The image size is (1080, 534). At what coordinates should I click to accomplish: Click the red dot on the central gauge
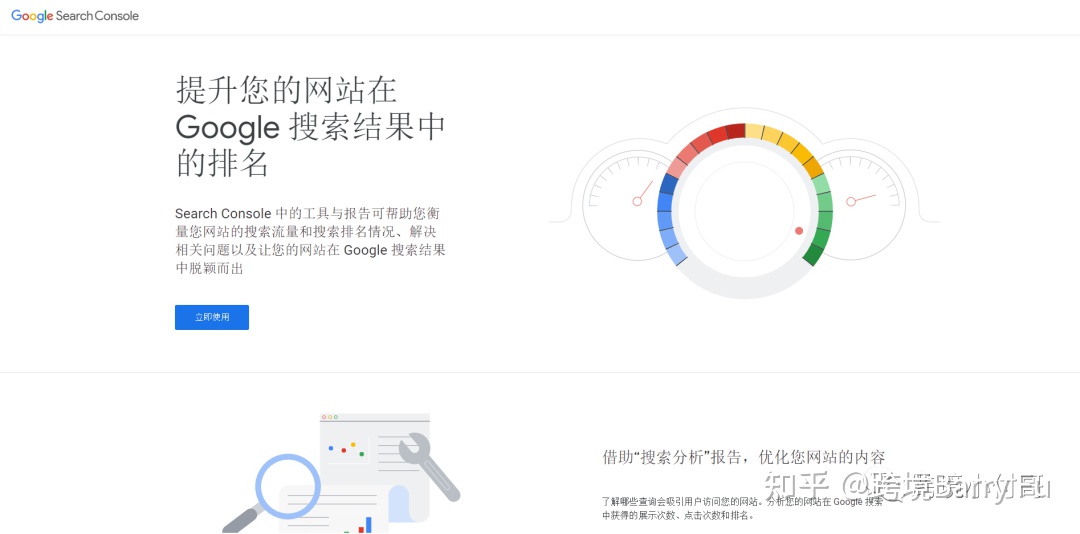click(x=799, y=231)
